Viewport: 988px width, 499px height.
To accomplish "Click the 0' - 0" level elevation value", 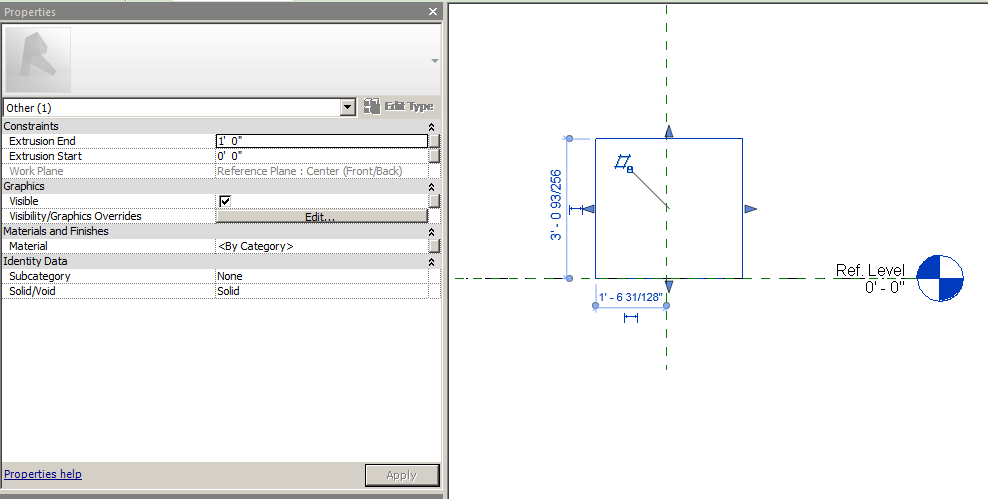I will tap(884, 287).
